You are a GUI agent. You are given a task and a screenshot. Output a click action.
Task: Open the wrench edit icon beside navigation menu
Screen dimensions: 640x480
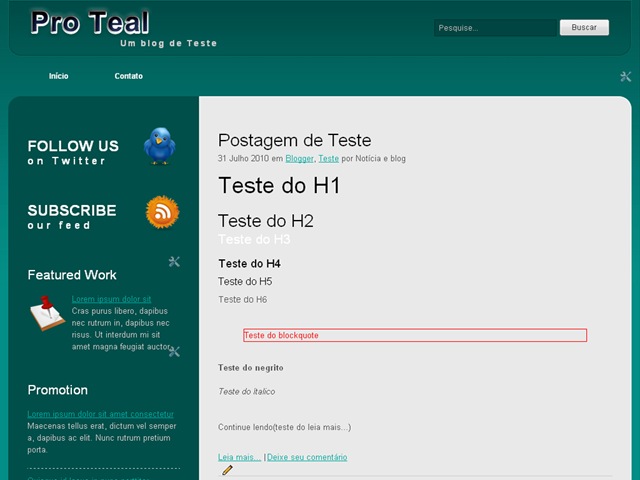coord(625,76)
